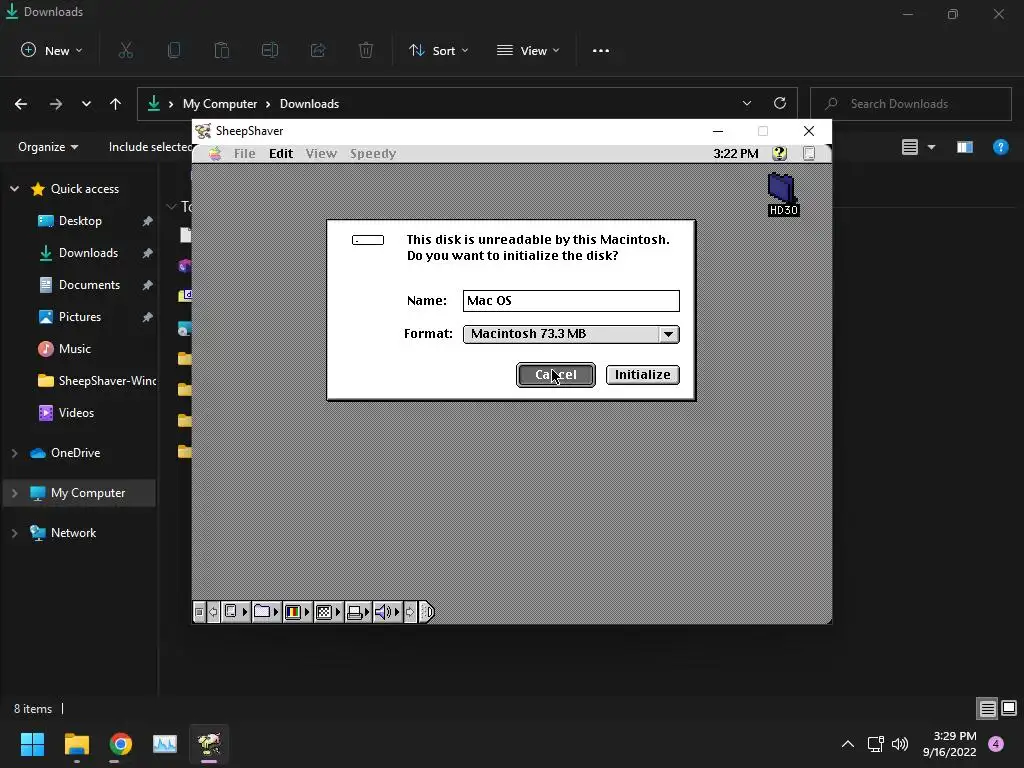Viewport: 1024px width, 768px height.
Task: Open the See more ellipsis menu
Action: click(x=601, y=50)
